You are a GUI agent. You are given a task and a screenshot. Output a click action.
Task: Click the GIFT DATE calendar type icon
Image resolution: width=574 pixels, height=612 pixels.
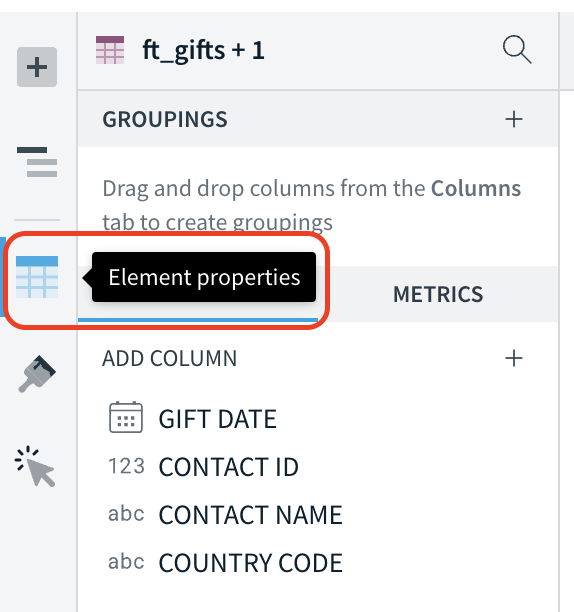point(126,417)
